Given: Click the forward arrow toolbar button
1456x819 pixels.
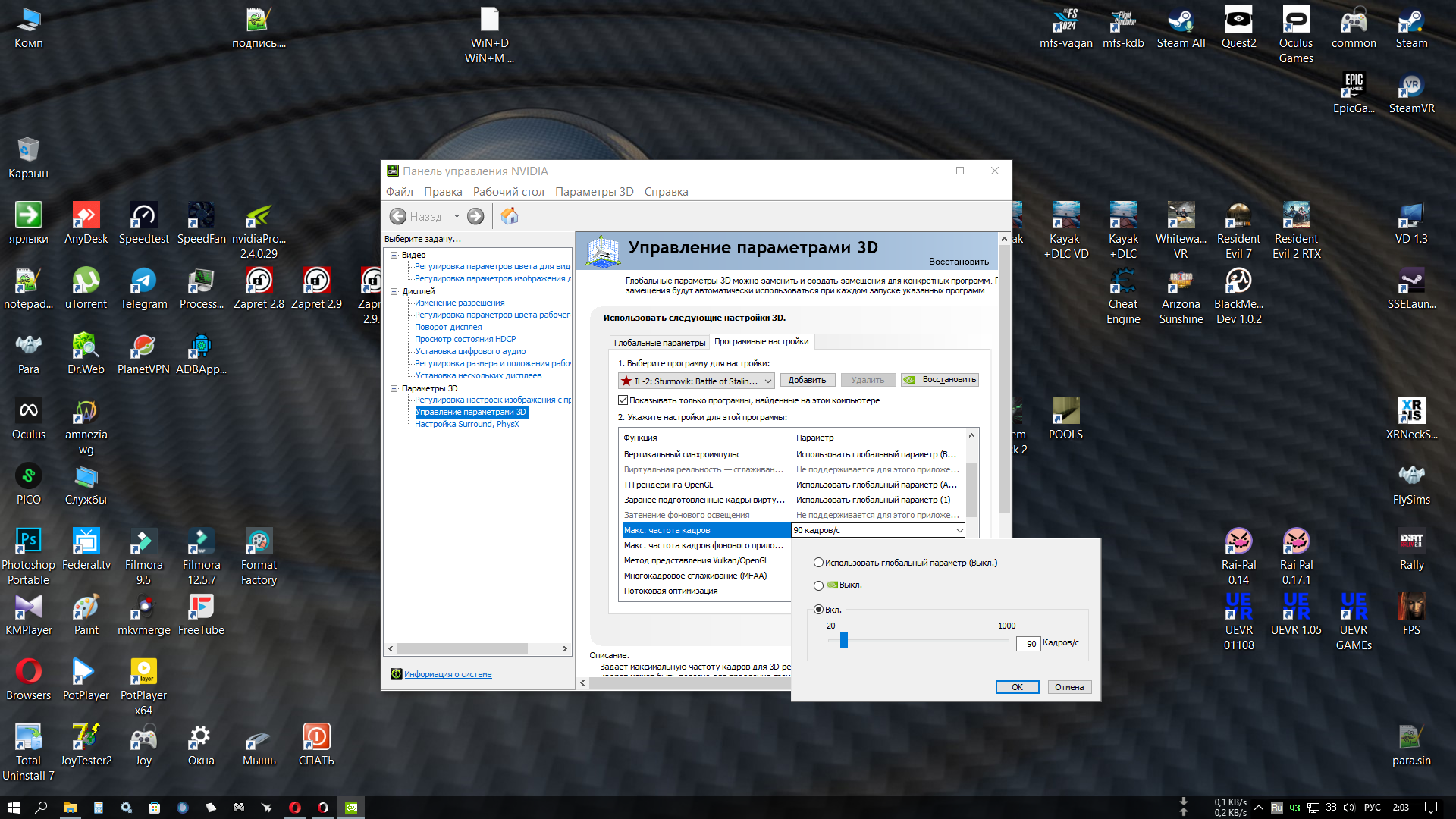Looking at the screenshot, I should pyautogui.click(x=475, y=217).
